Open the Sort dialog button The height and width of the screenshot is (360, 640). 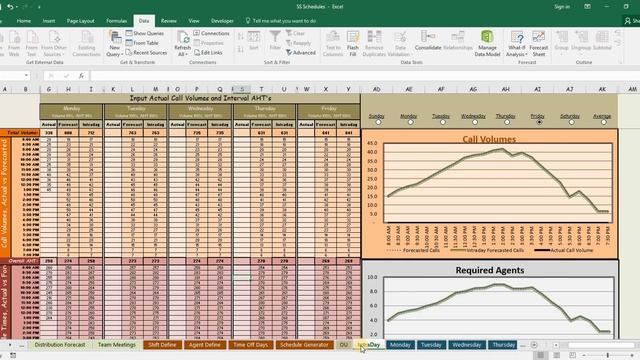254,41
